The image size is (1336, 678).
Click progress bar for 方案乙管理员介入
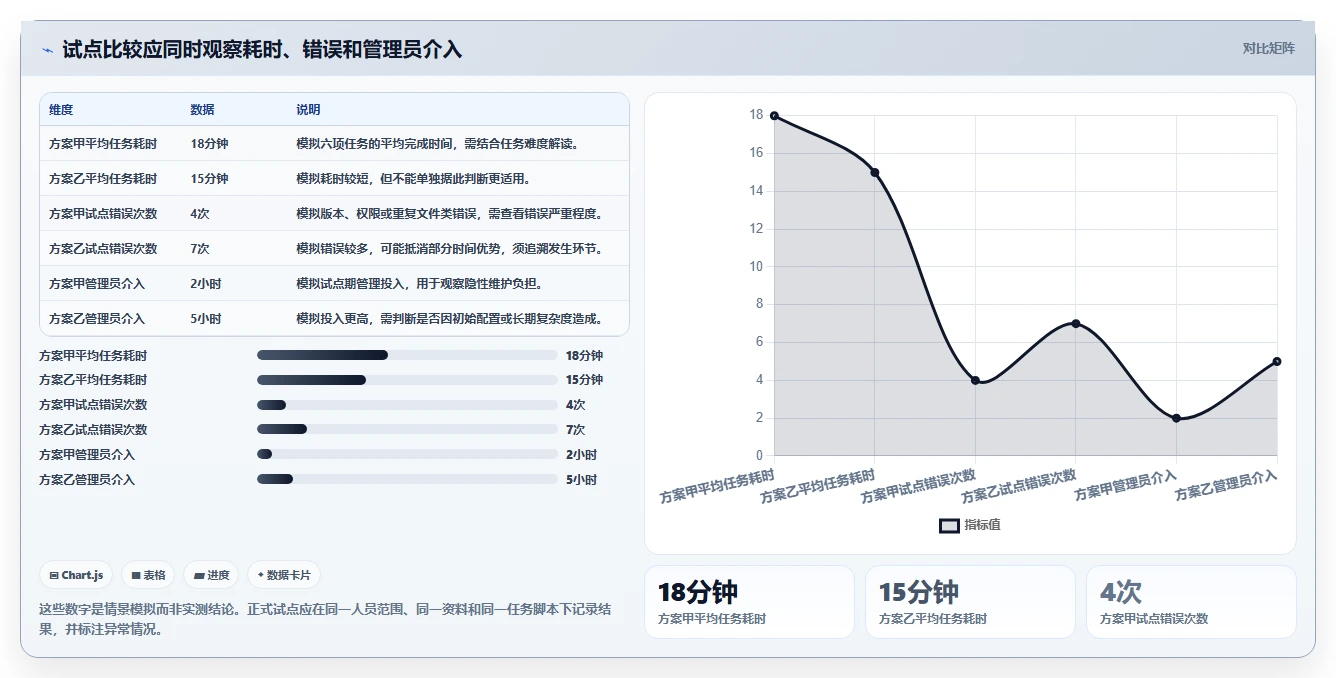407,479
